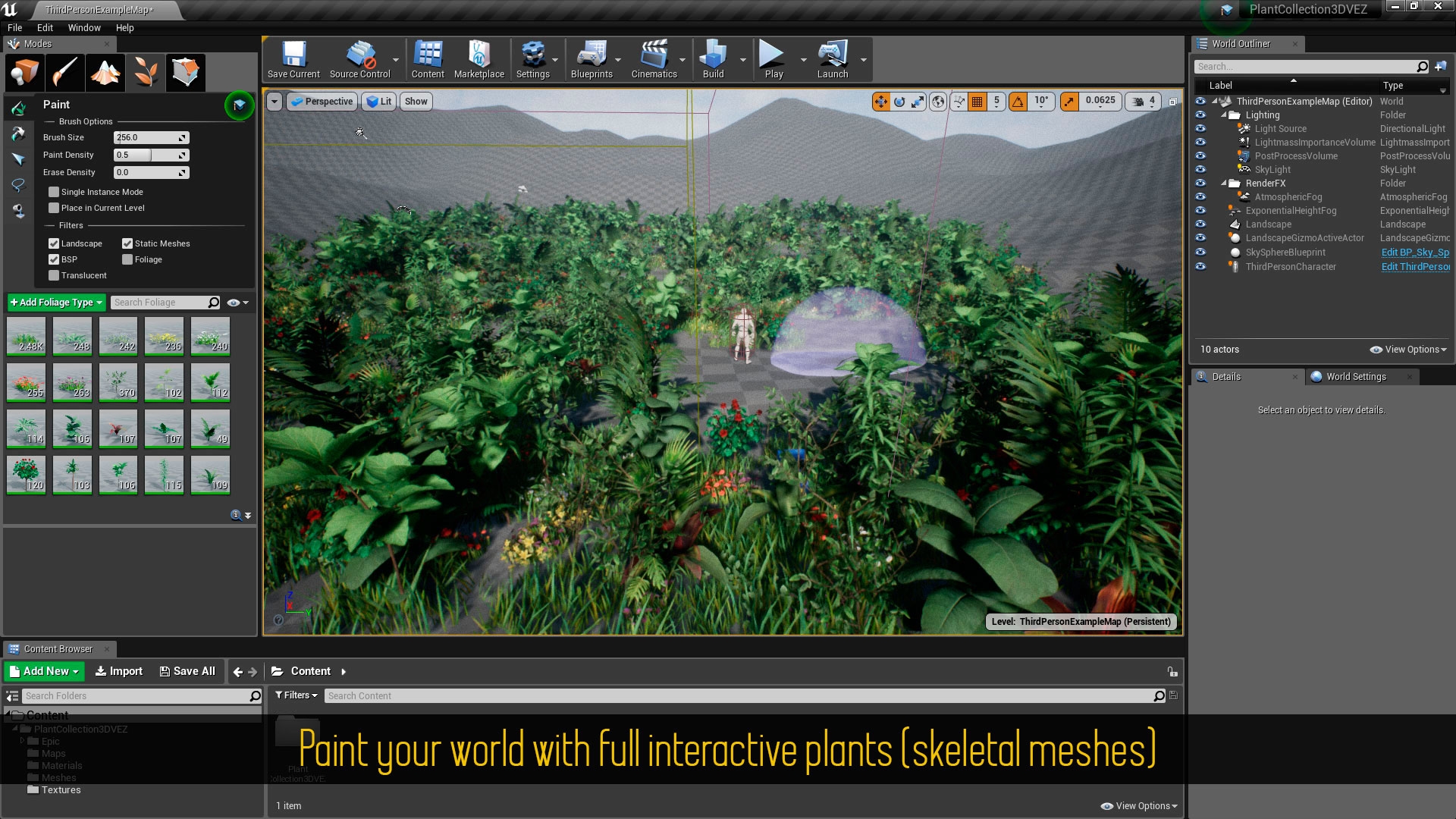This screenshot has width=1456, height=819.
Task: Switch to World Settings tab
Action: [1356, 377]
